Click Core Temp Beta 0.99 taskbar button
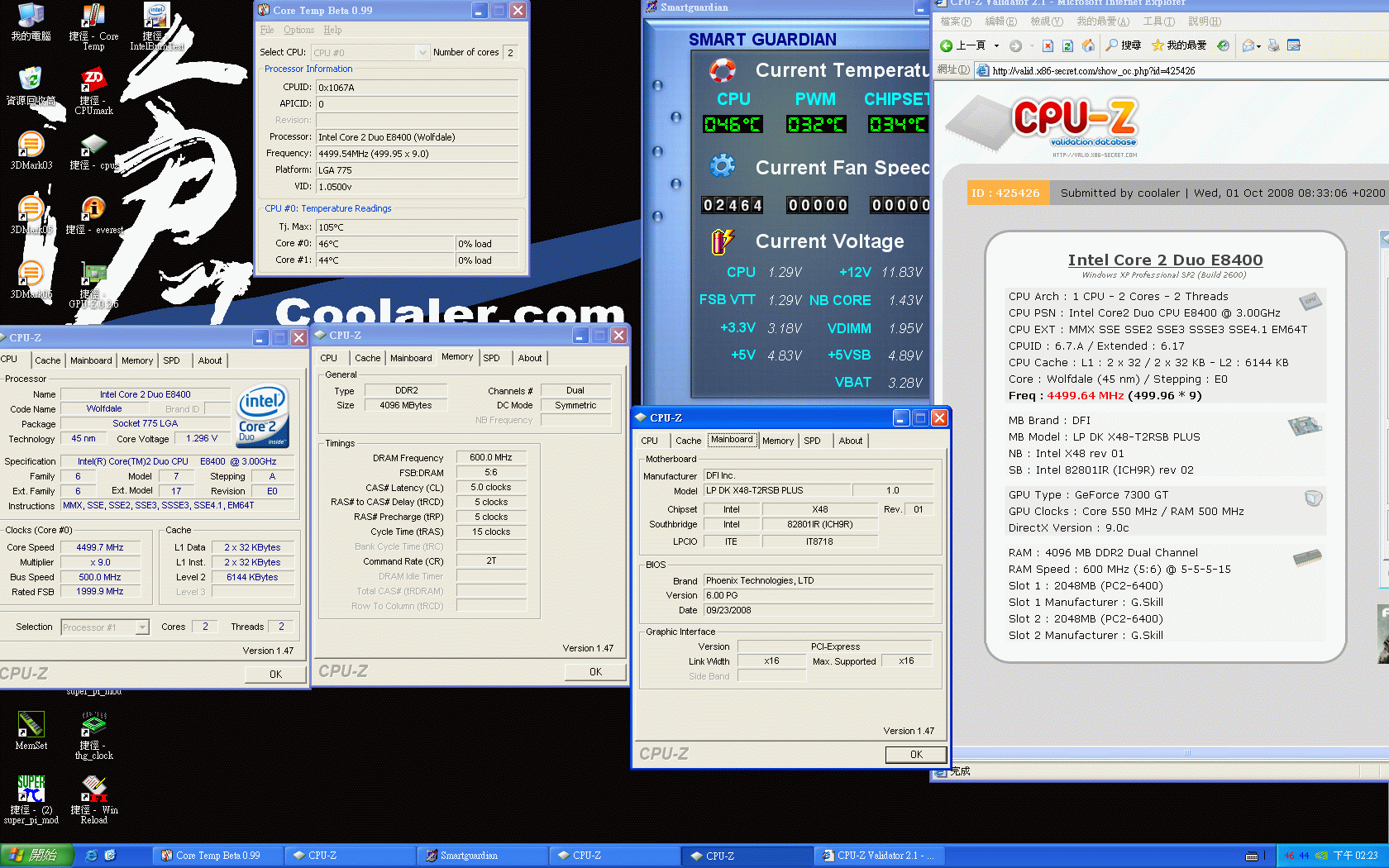The width and height of the screenshot is (1389, 868). pos(217,856)
